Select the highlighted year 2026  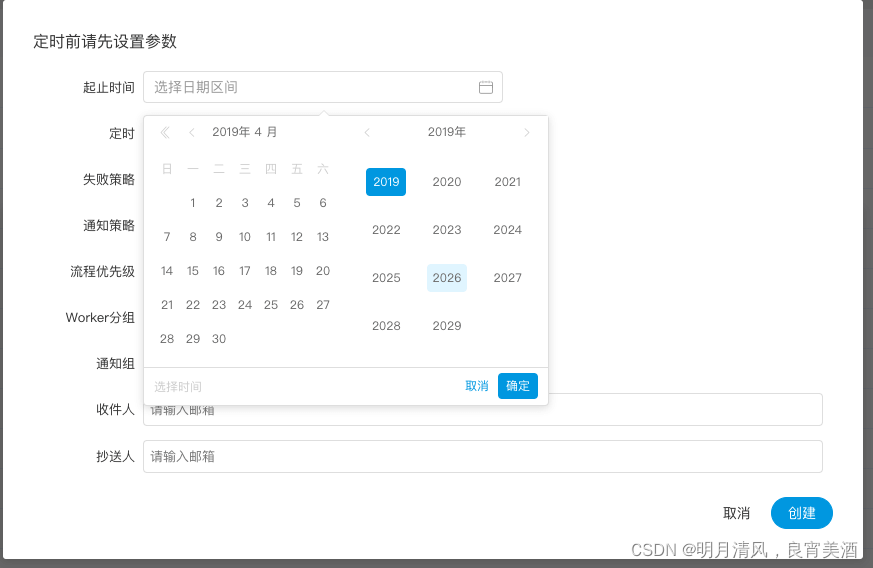pos(447,277)
